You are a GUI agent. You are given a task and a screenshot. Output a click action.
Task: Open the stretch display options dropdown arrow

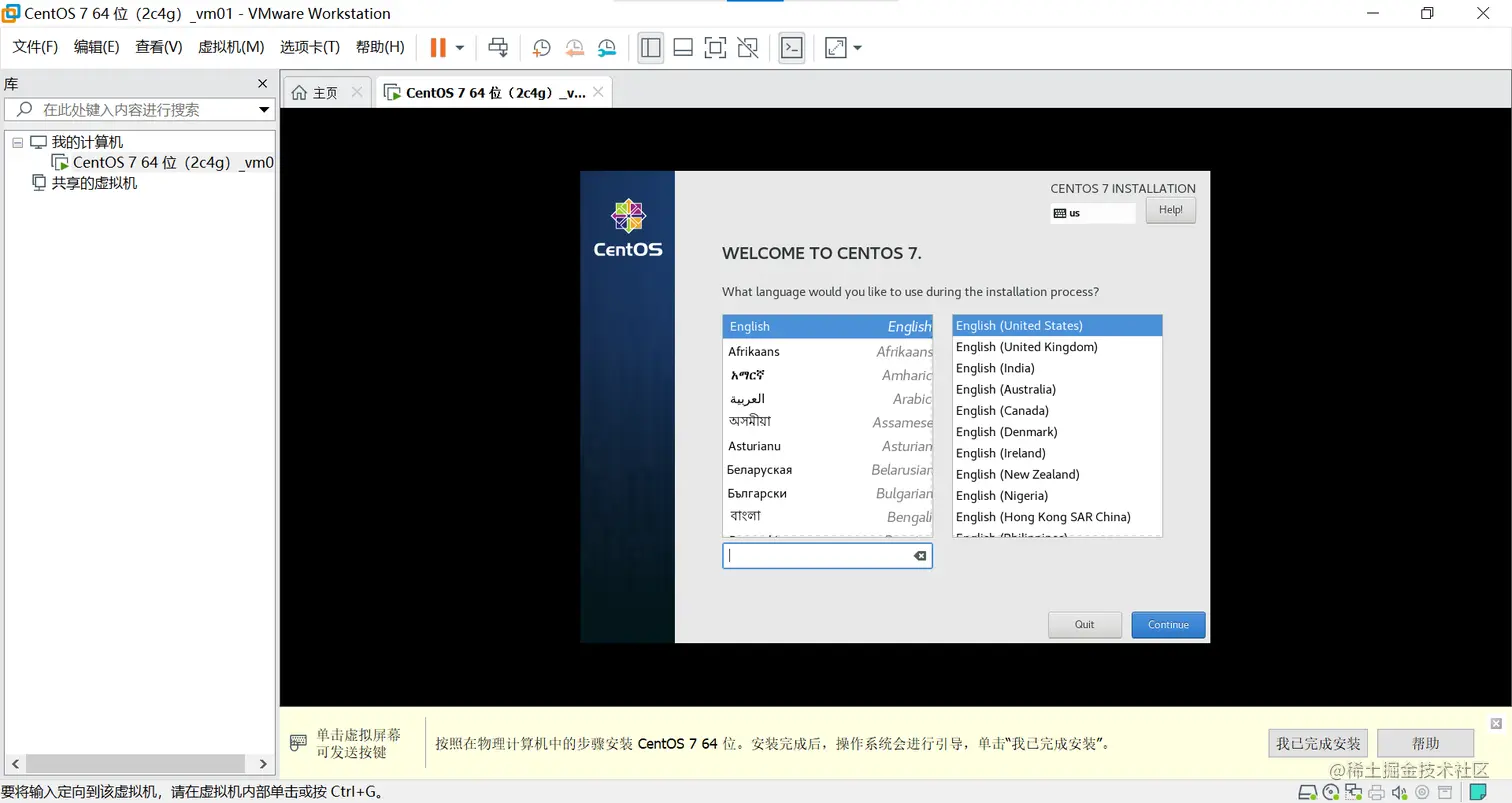click(857, 48)
